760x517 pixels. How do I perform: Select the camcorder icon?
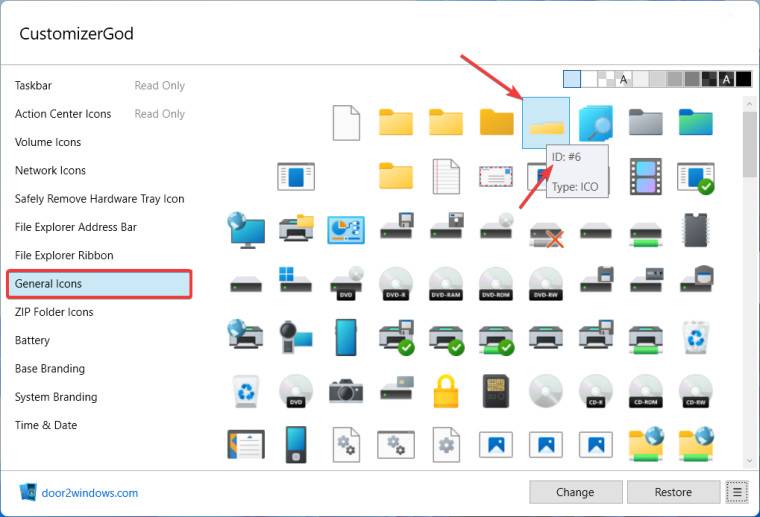pyautogui.click(x=296, y=337)
